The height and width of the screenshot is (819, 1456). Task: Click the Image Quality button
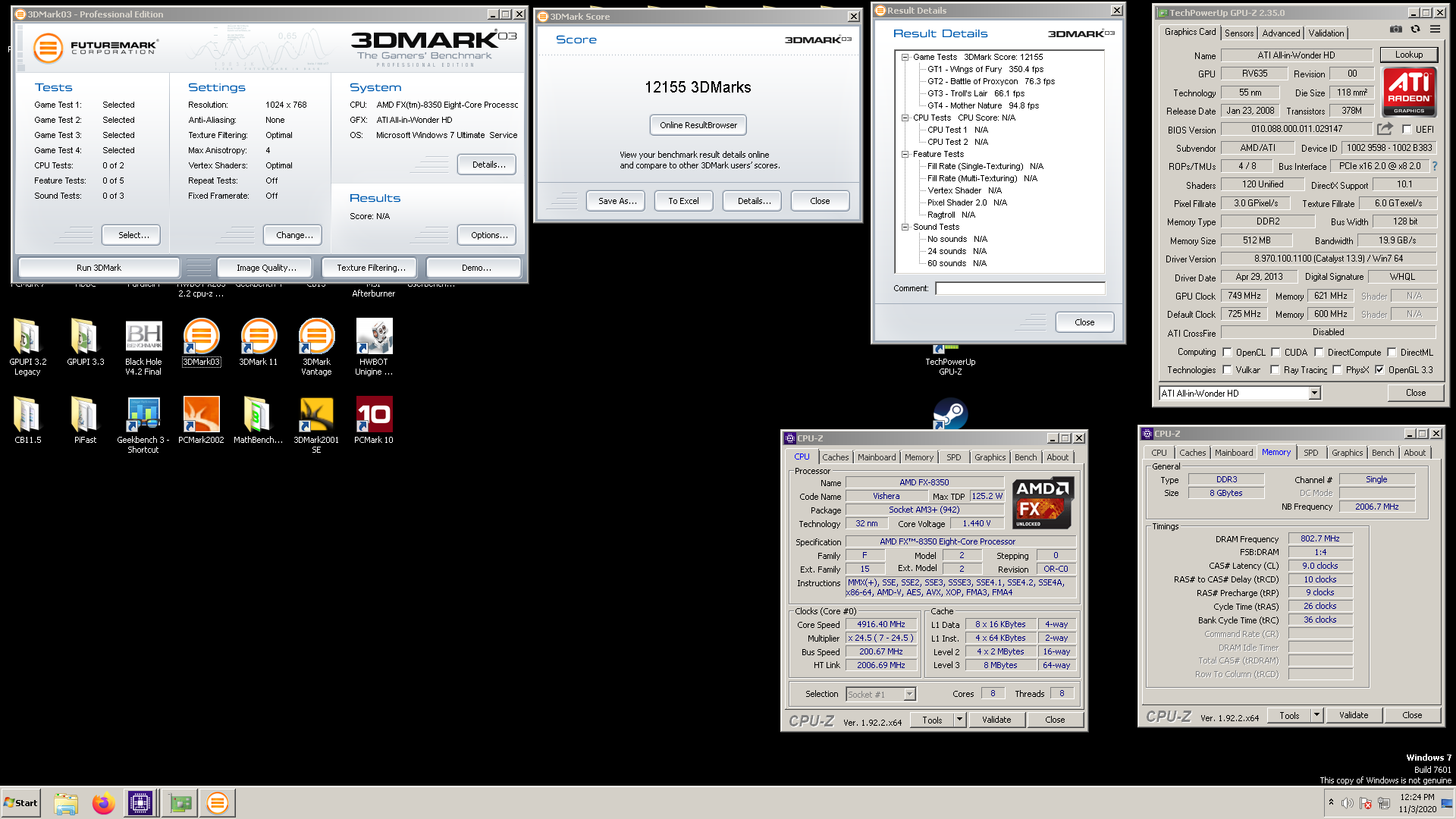click(x=266, y=268)
